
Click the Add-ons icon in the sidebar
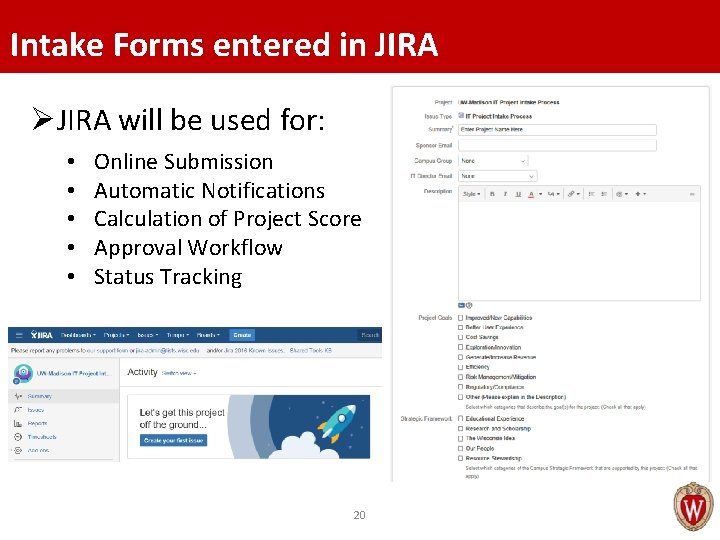point(18,450)
